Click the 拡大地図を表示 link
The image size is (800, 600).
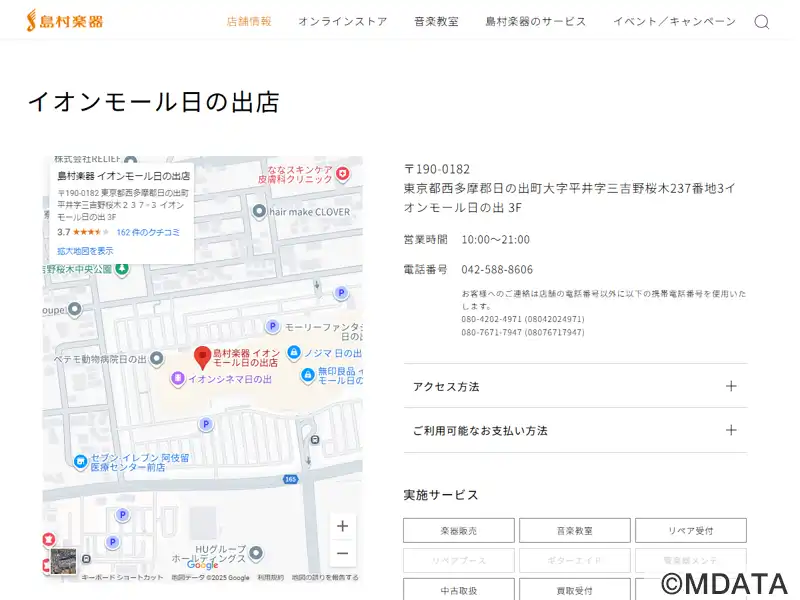[85, 251]
